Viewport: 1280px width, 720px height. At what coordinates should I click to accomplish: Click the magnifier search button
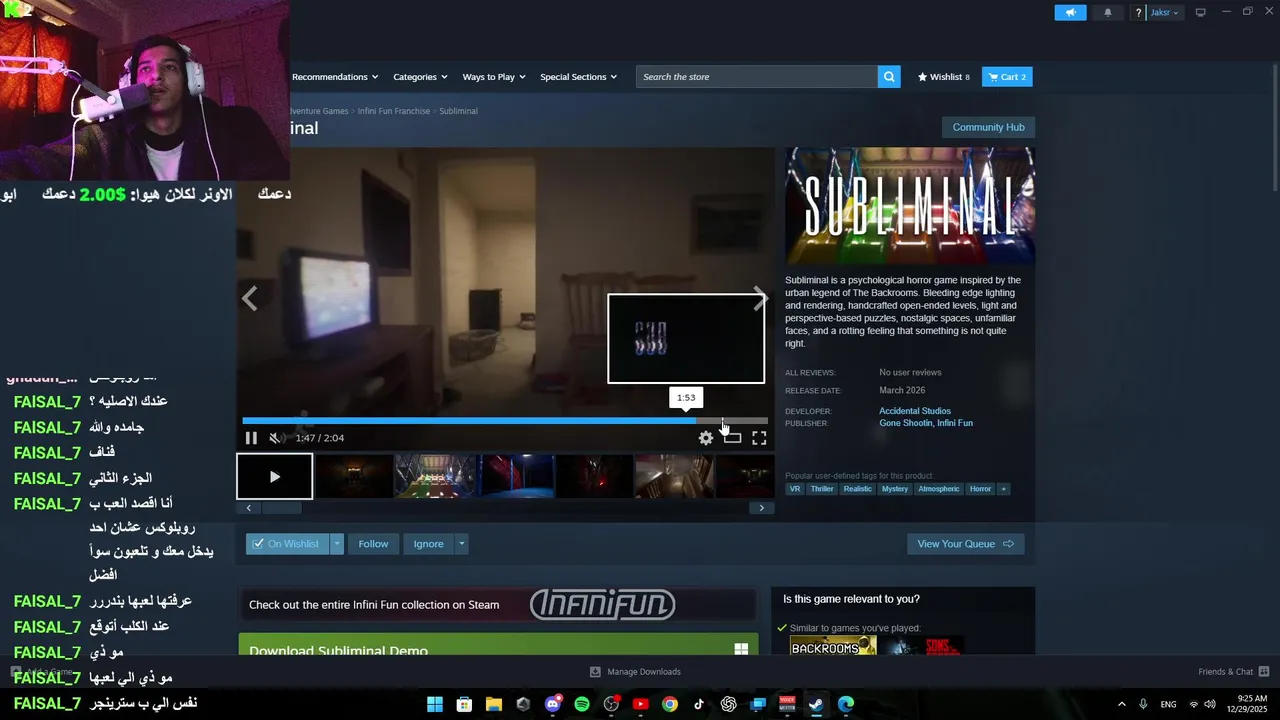[889, 77]
